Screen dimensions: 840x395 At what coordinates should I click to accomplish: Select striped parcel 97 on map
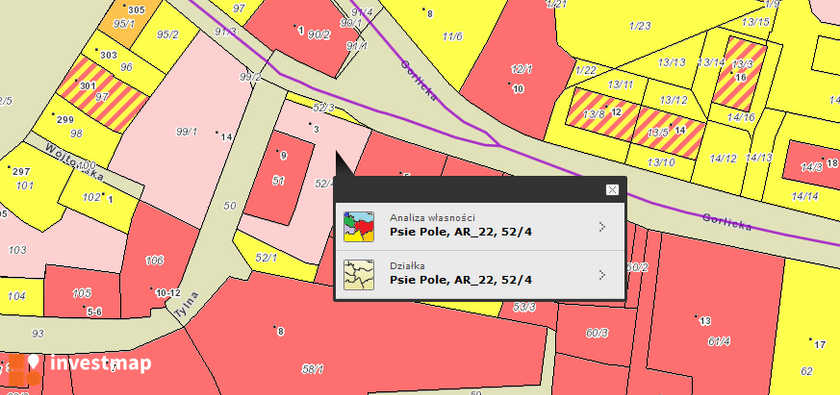point(102,94)
